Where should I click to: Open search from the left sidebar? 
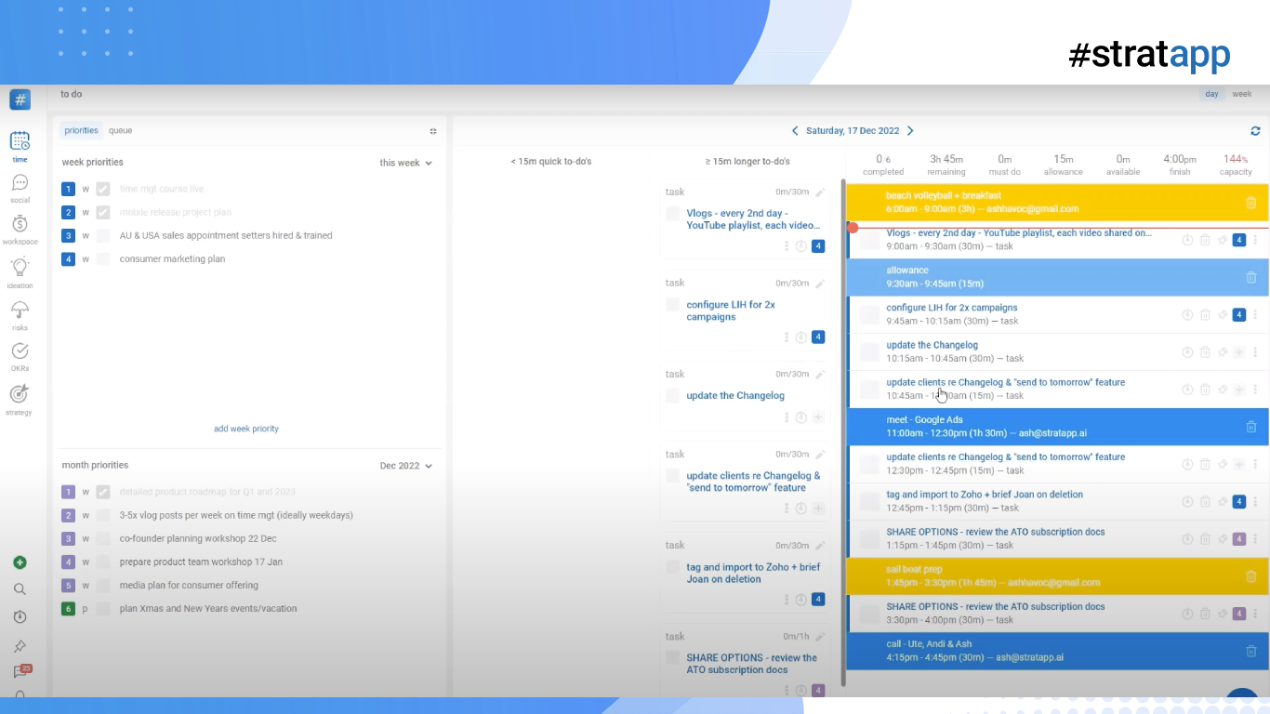[20, 590]
